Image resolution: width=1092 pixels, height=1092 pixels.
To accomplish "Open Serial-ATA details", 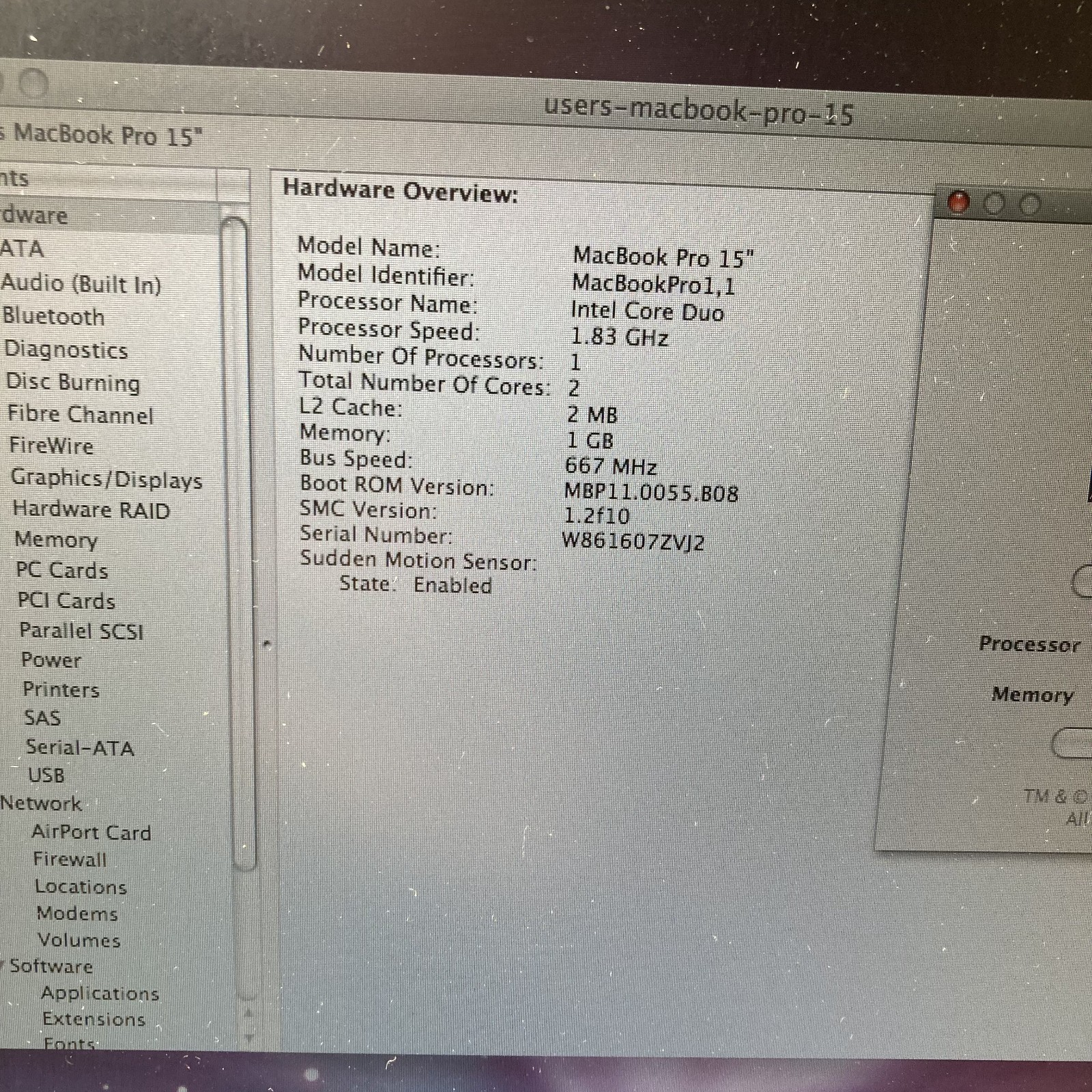I will pos(81,747).
